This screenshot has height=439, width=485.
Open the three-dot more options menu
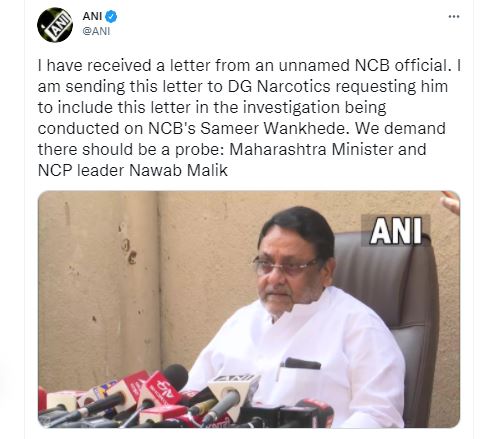click(454, 17)
